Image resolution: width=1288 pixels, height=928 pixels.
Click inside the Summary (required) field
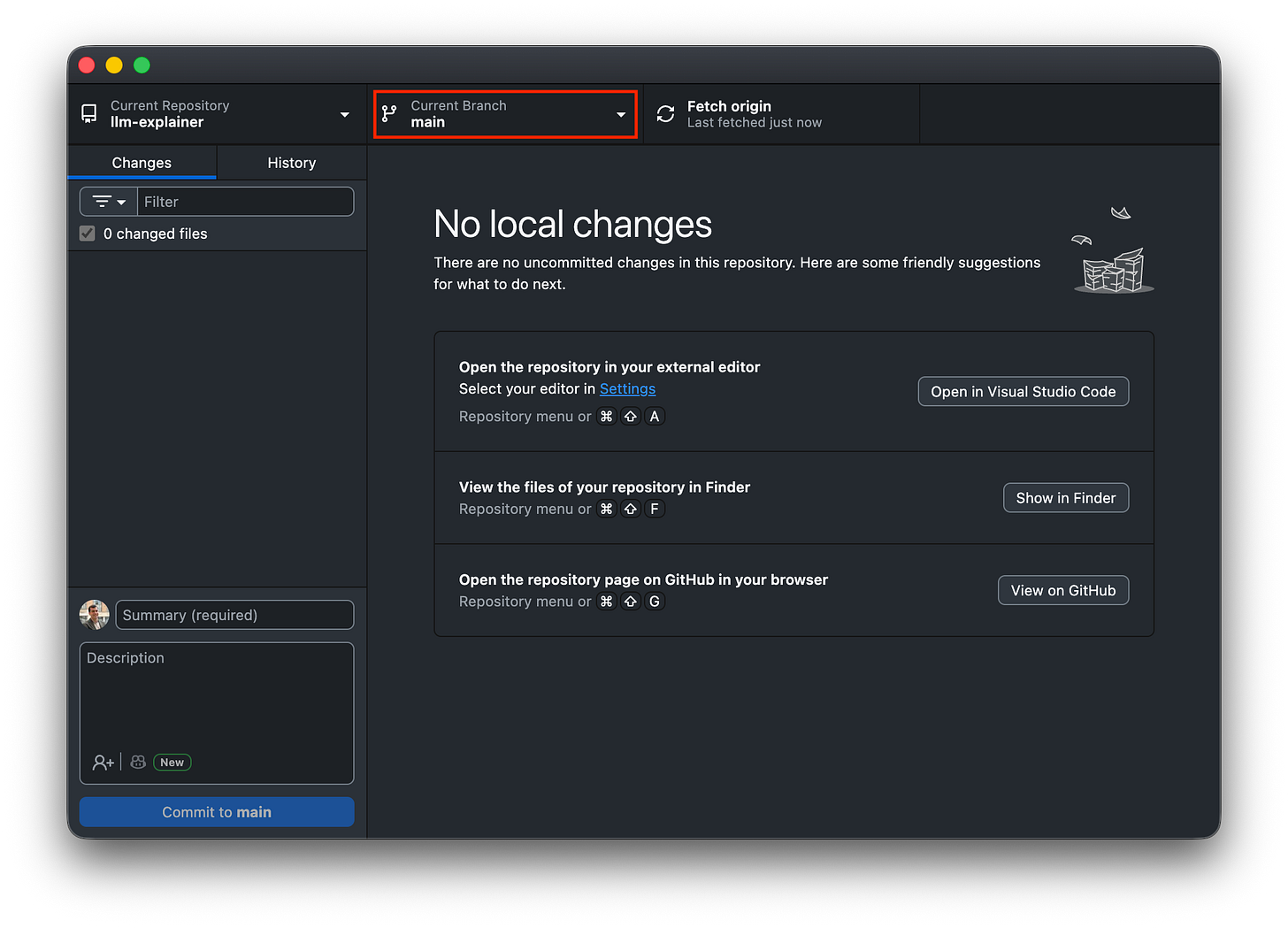[x=234, y=614]
